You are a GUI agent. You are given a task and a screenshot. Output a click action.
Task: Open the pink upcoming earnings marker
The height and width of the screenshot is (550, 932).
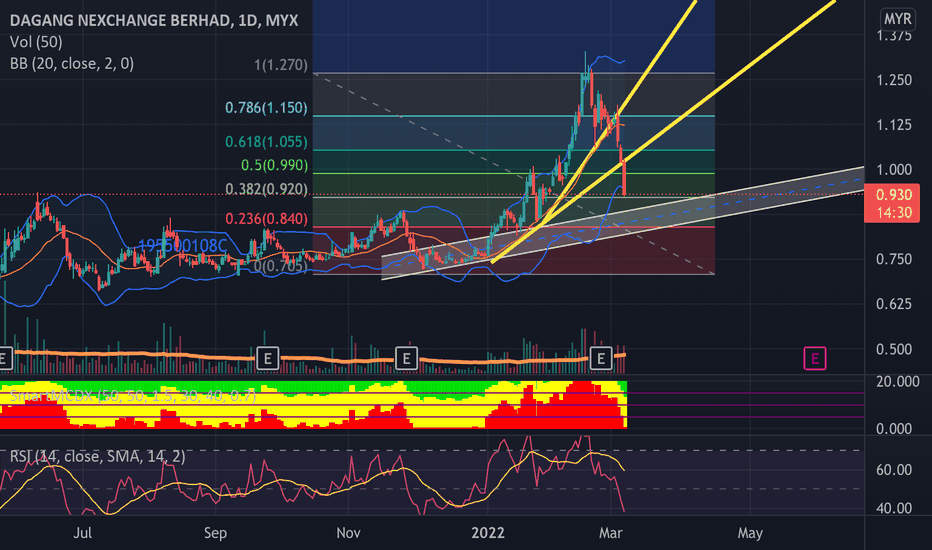click(815, 359)
